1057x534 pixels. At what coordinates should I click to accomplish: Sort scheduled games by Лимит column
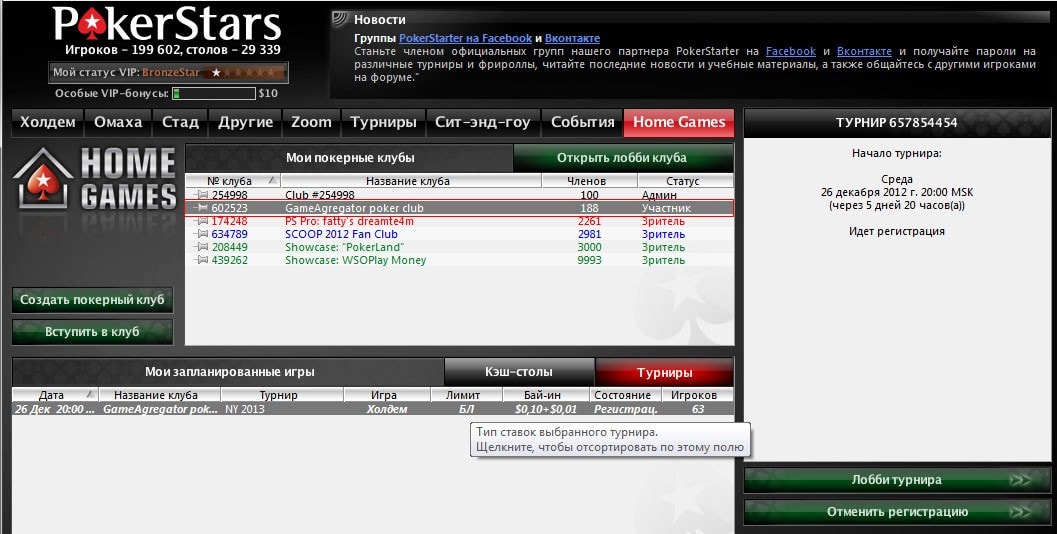click(x=463, y=395)
